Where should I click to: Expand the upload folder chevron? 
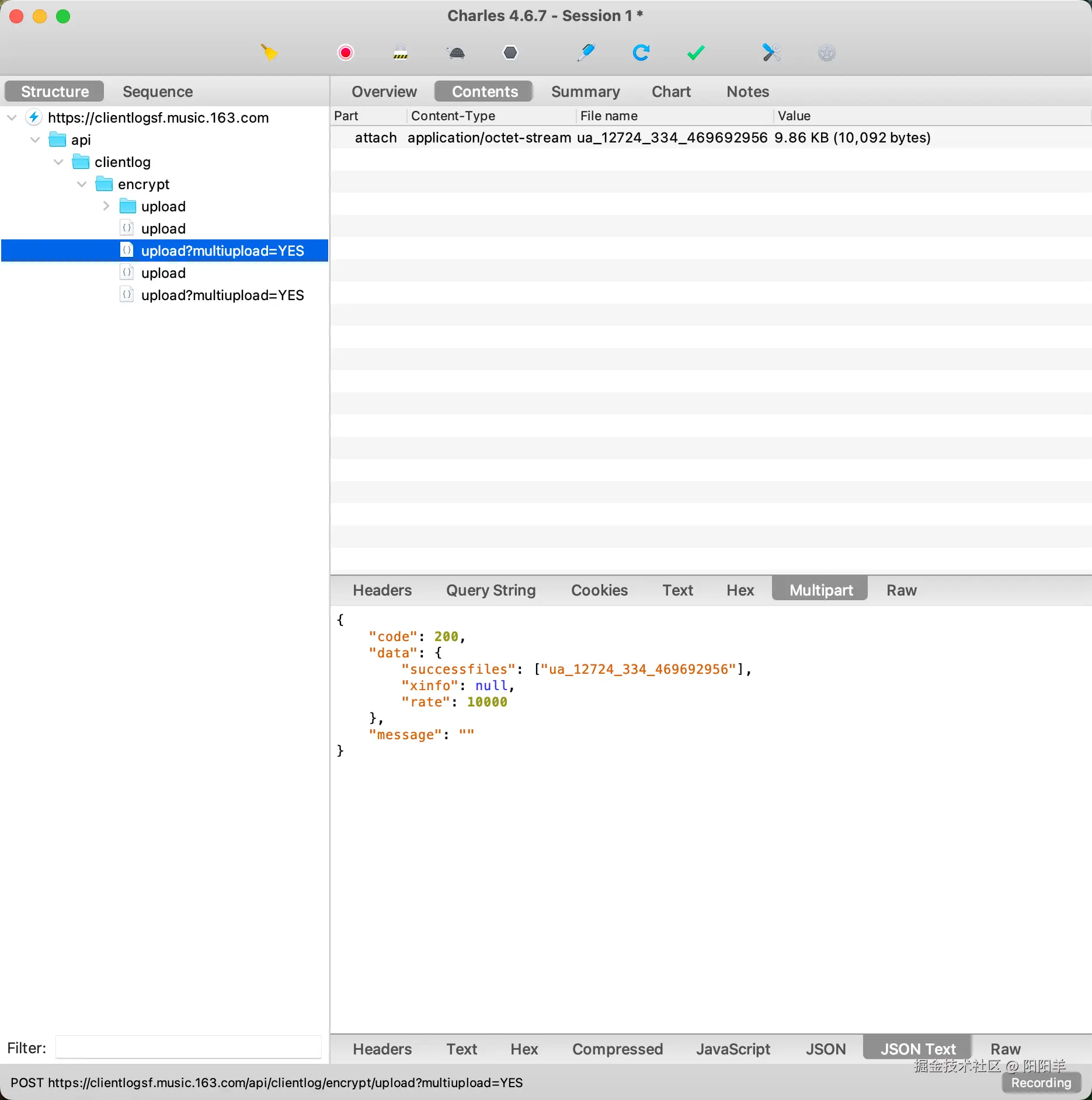coord(106,206)
